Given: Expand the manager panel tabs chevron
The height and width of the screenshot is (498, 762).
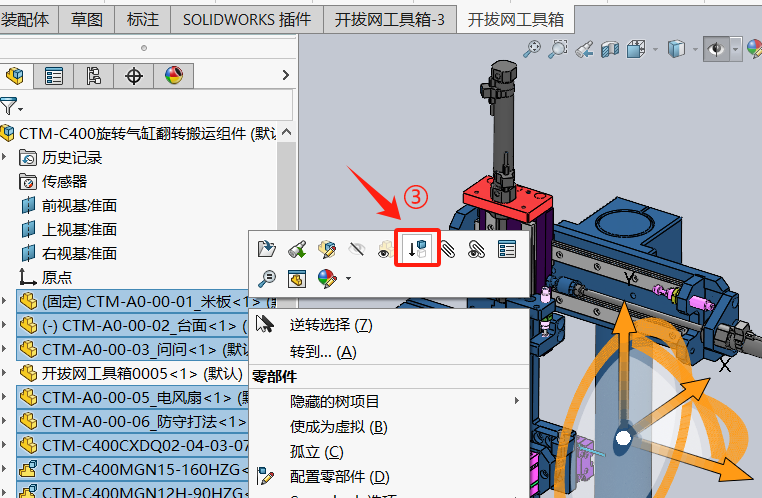Looking at the screenshot, I should pyautogui.click(x=286, y=75).
